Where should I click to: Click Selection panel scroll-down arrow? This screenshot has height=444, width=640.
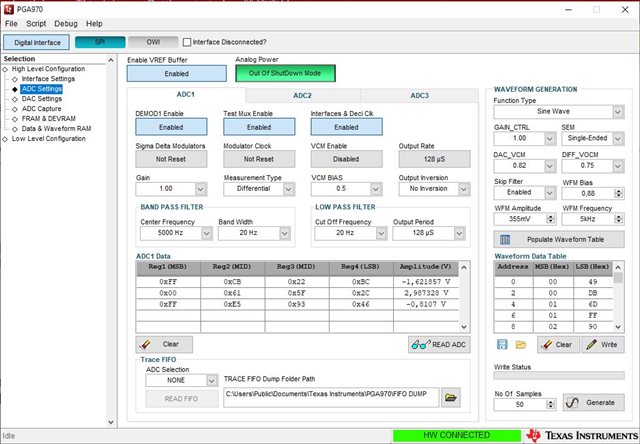coord(111,422)
